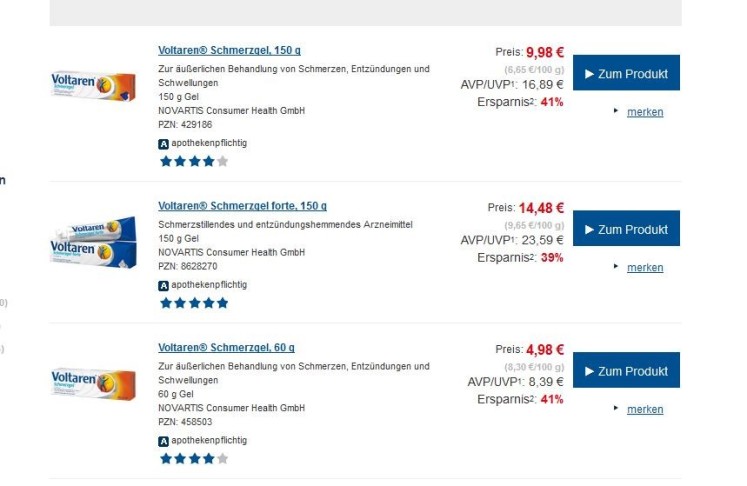Click the Voltaren Schmerzgel 150 g product image
The height and width of the screenshot is (486, 747).
(x=93, y=87)
